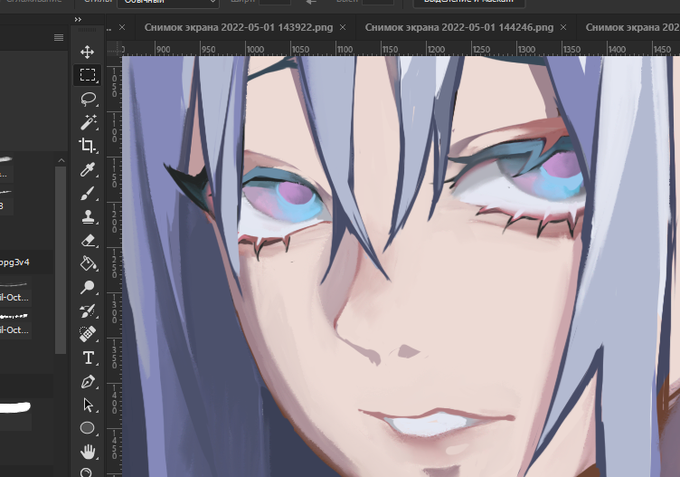
Task: Select the Lasso tool
Action: click(88, 99)
